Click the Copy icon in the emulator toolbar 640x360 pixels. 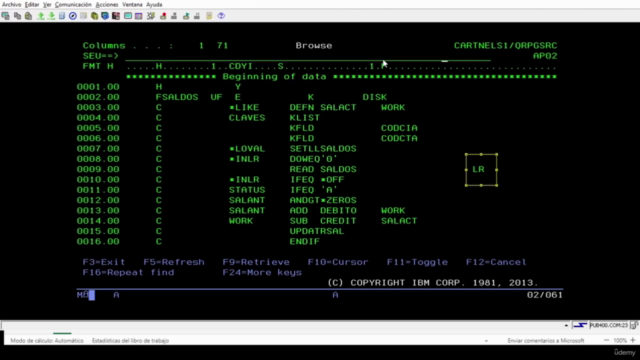pyautogui.click(x=17, y=16)
